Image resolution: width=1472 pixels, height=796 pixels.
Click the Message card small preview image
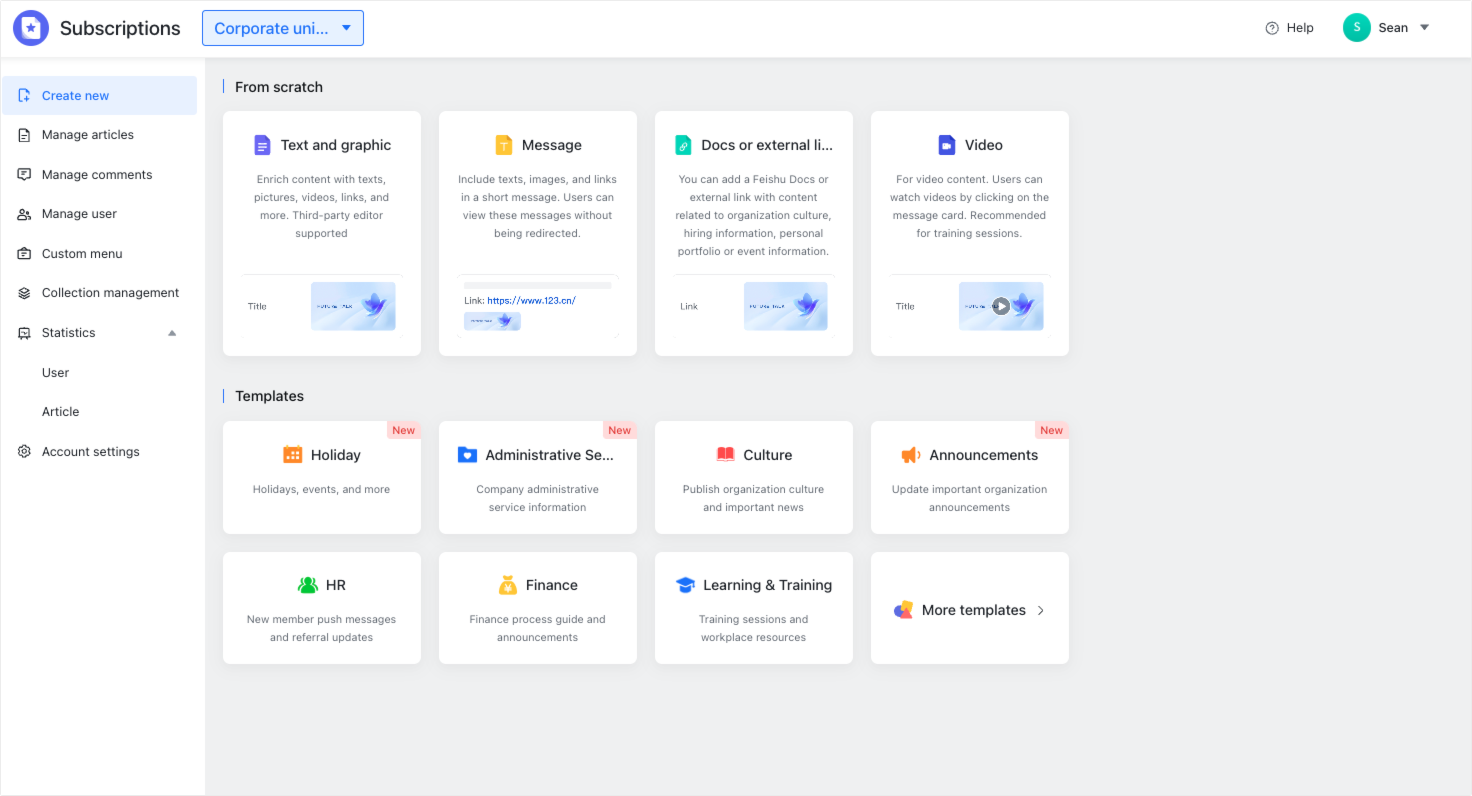(x=492, y=321)
